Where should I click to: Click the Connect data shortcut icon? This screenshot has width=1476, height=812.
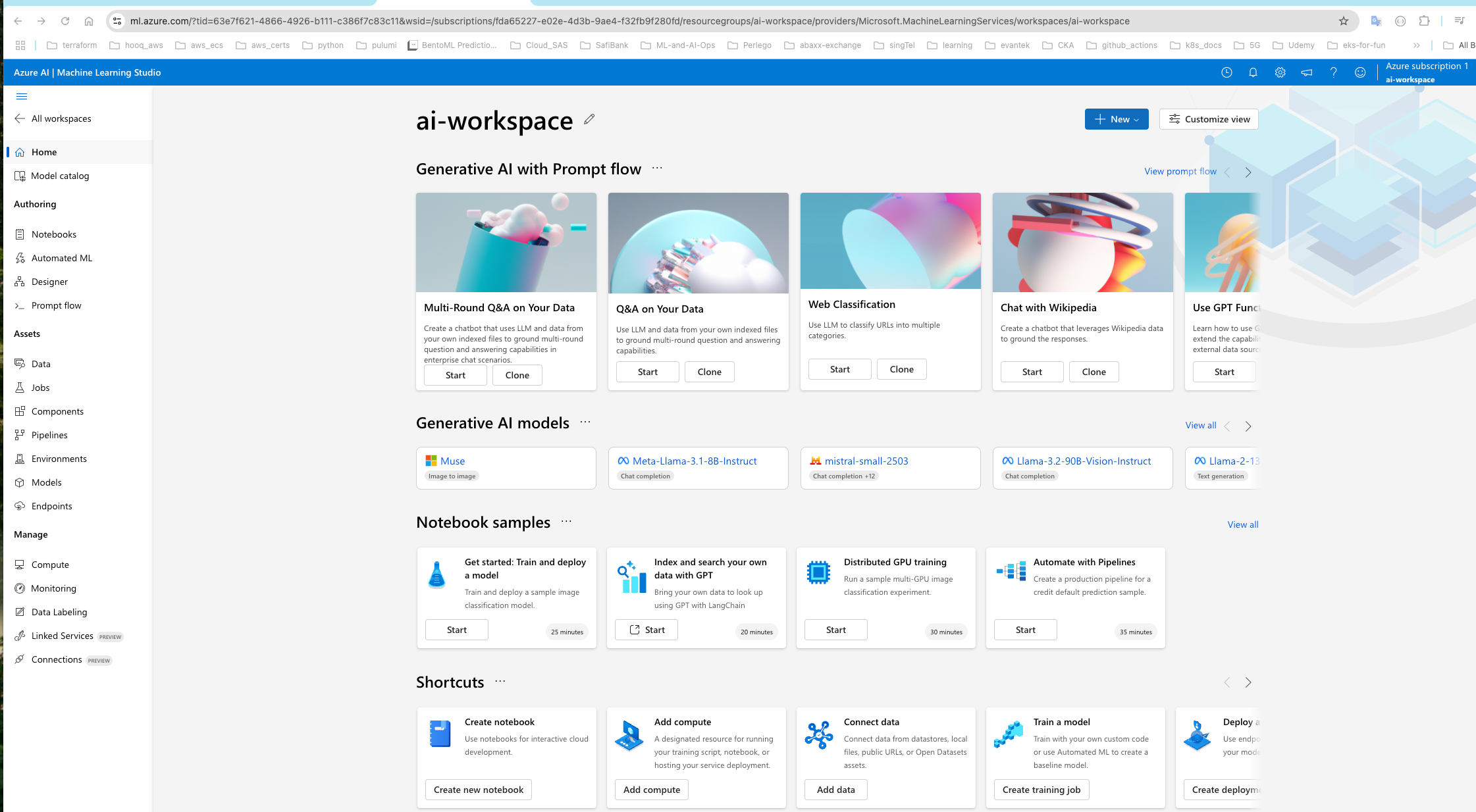(818, 735)
